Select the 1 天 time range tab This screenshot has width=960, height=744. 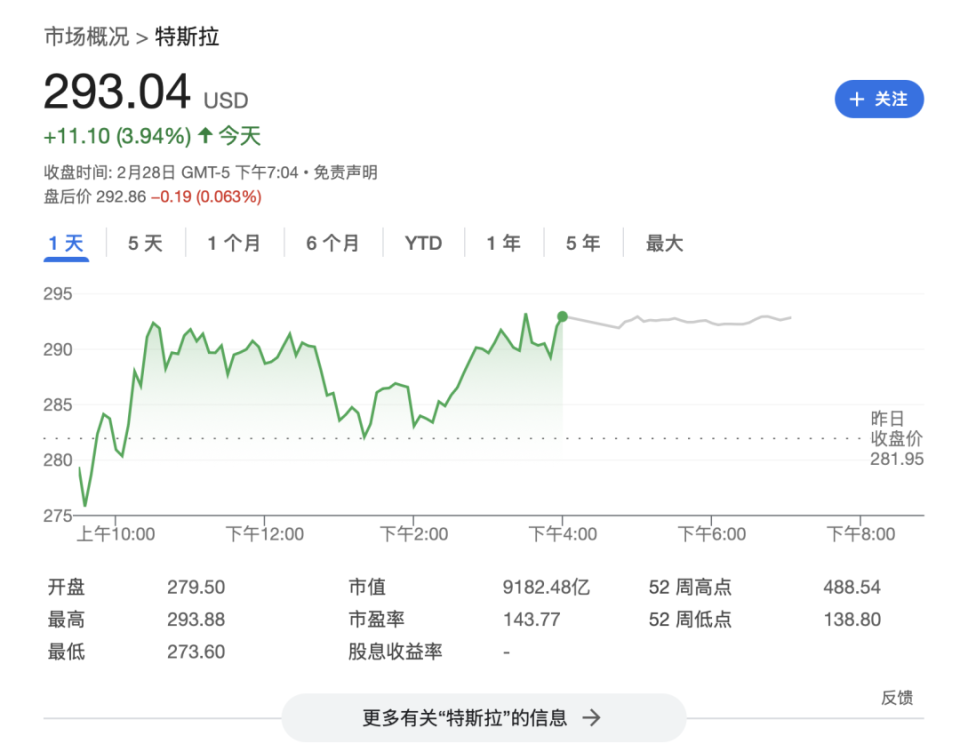[x=66, y=244]
